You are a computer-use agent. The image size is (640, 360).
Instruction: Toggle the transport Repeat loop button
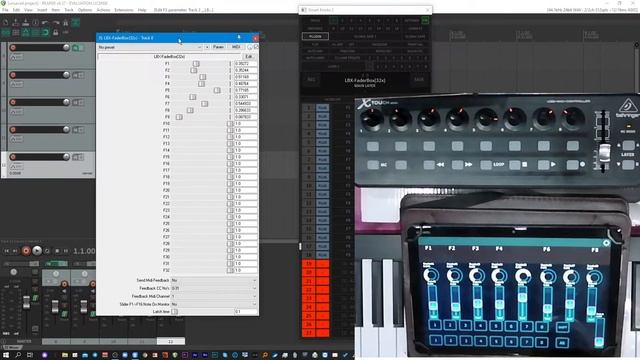tap(47, 251)
